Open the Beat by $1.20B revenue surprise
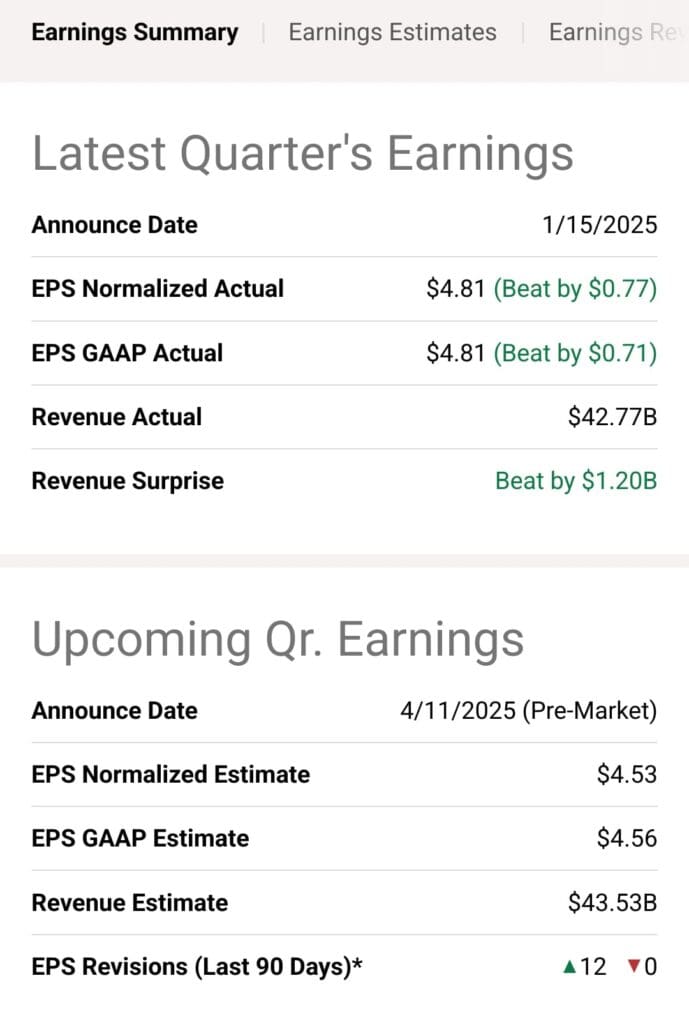 point(576,481)
